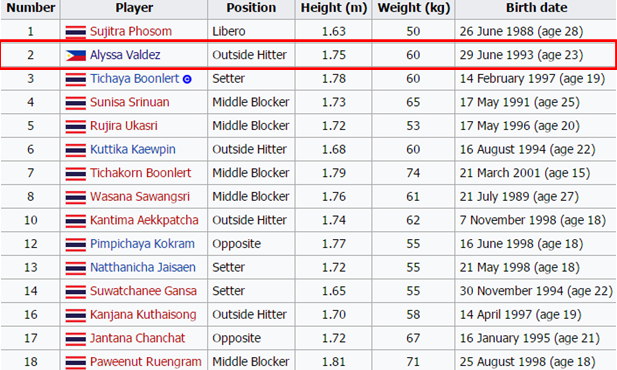Click the red link Sujitra Phosom
617x370 pixels.
pyautogui.click(x=131, y=31)
